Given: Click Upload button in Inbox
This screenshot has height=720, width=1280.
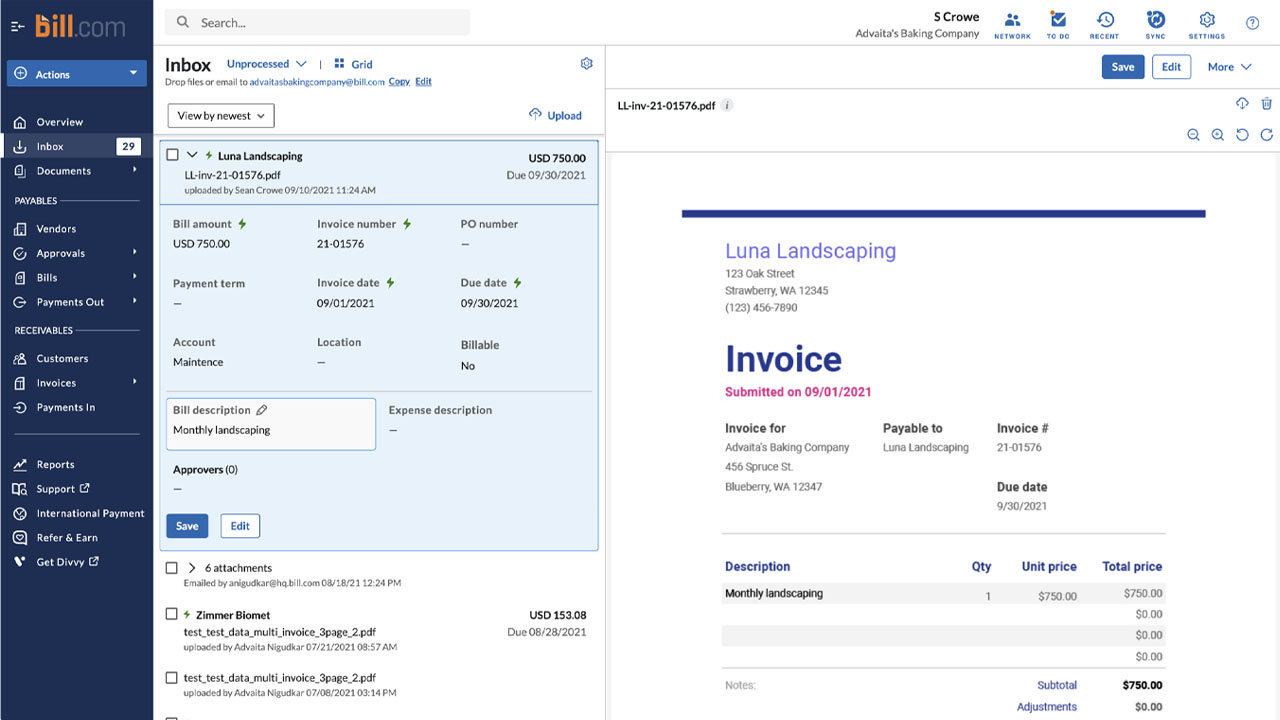Looking at the screenshot, I should tap(555, 115).
